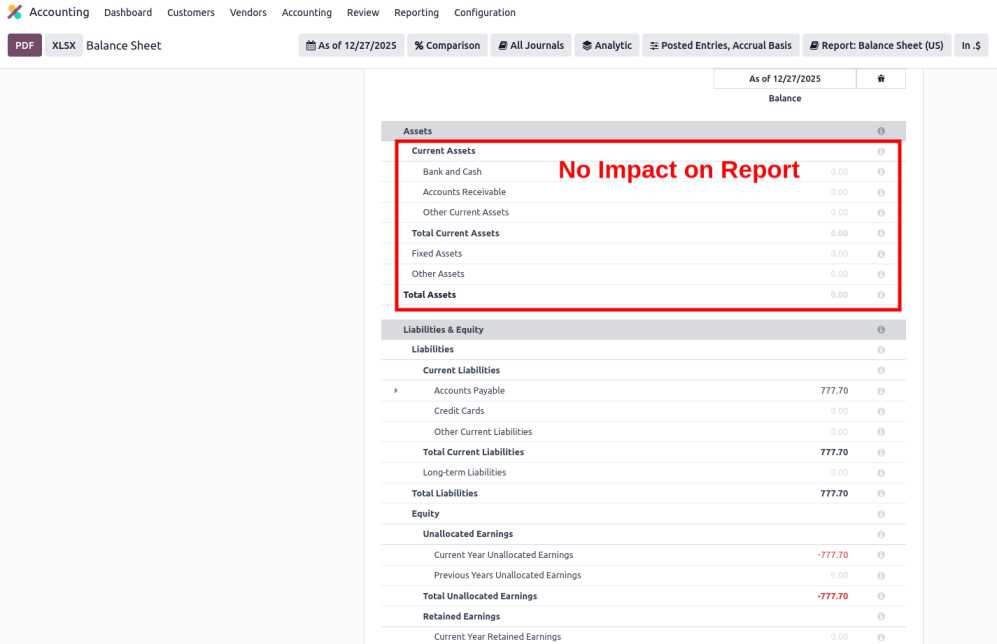Click info icon next to Total Liabilities
Image resolution: width=997 pixels, height=644 pixels.
point(881,493)
